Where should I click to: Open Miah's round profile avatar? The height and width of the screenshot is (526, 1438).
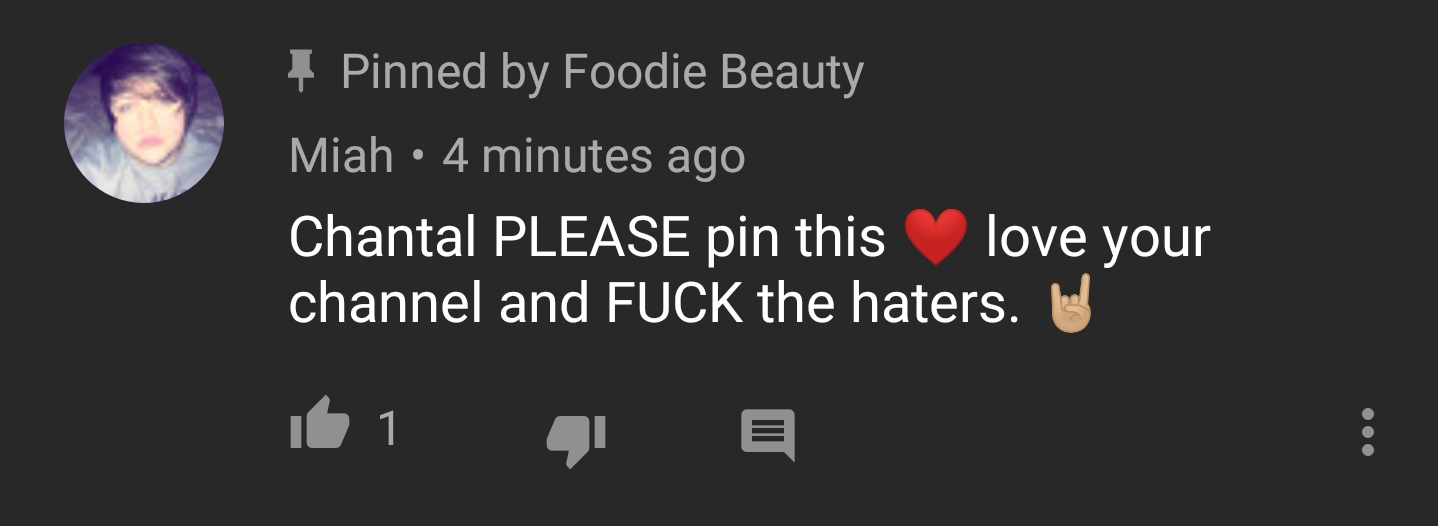144,123
